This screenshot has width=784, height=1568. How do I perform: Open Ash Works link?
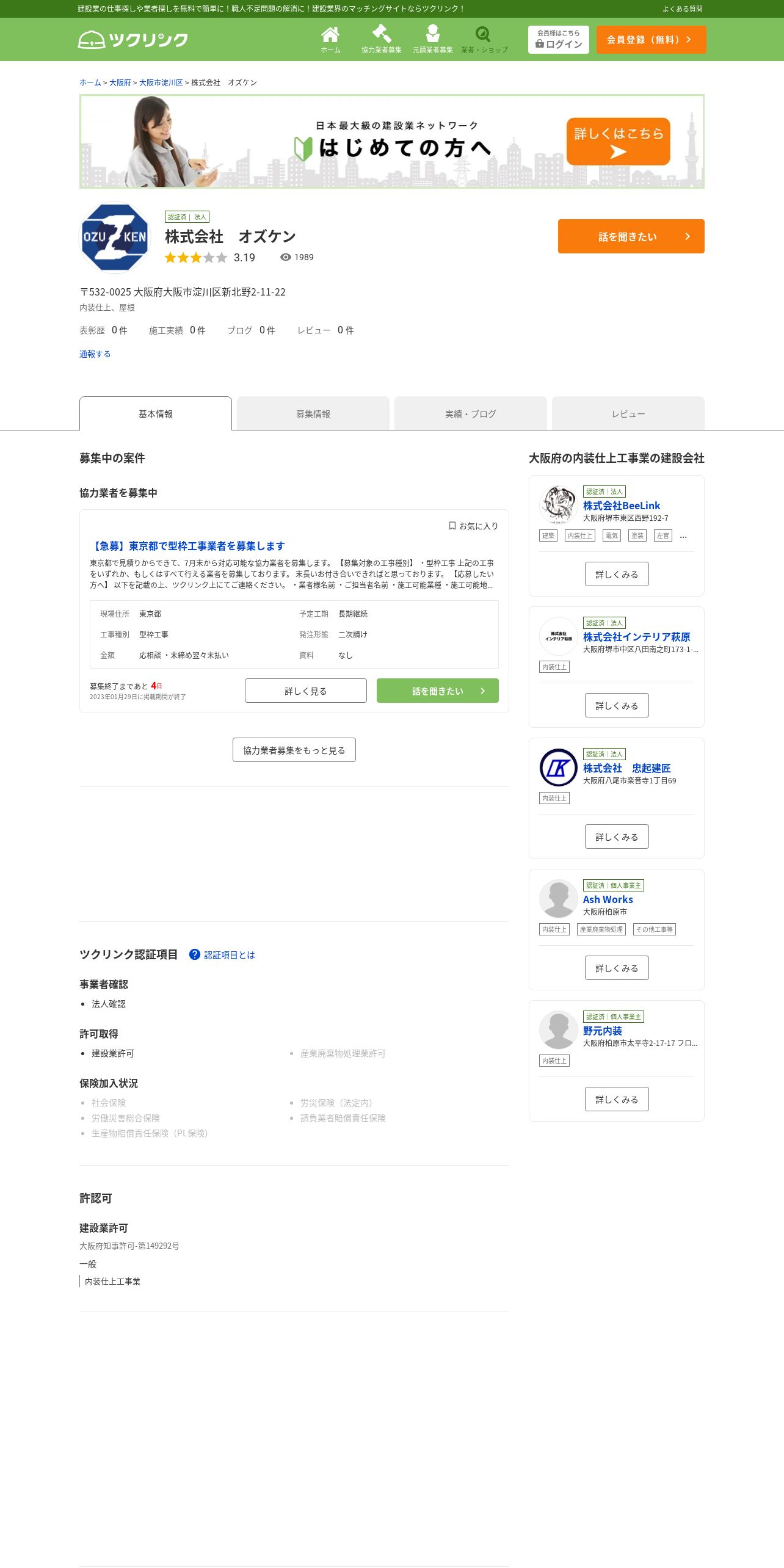pyautogui.click(x=608, y=899)
